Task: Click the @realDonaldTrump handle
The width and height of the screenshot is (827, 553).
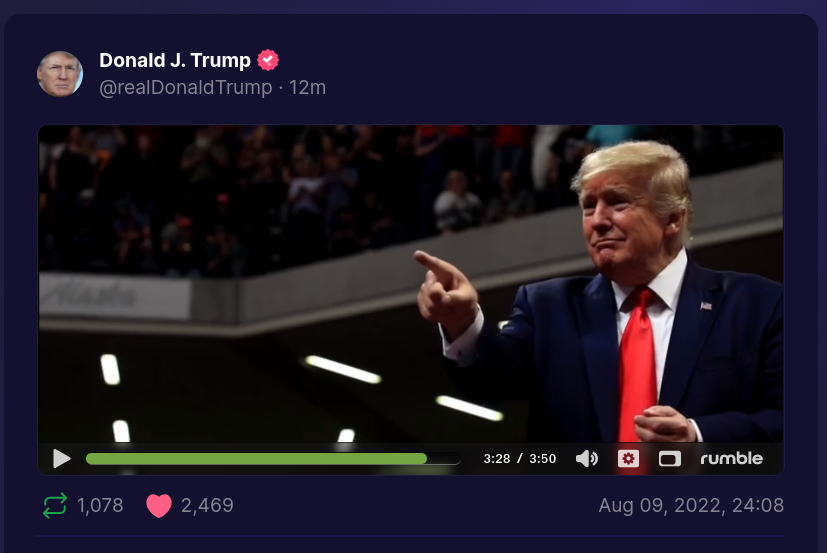Action: 186,88
